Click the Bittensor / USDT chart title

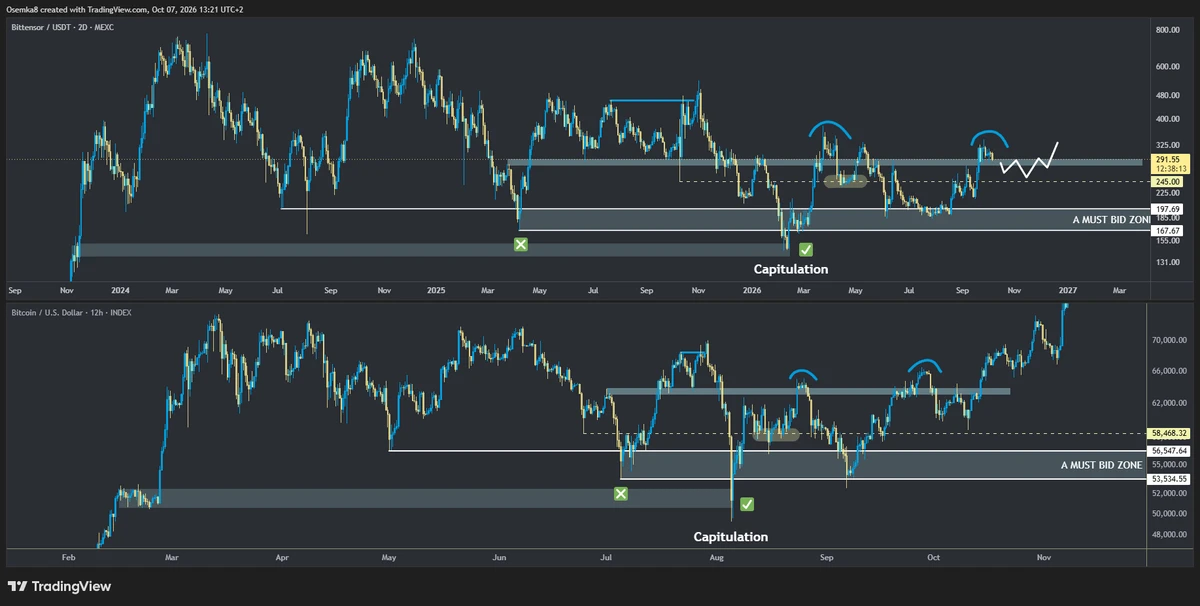tap(62, 27)
